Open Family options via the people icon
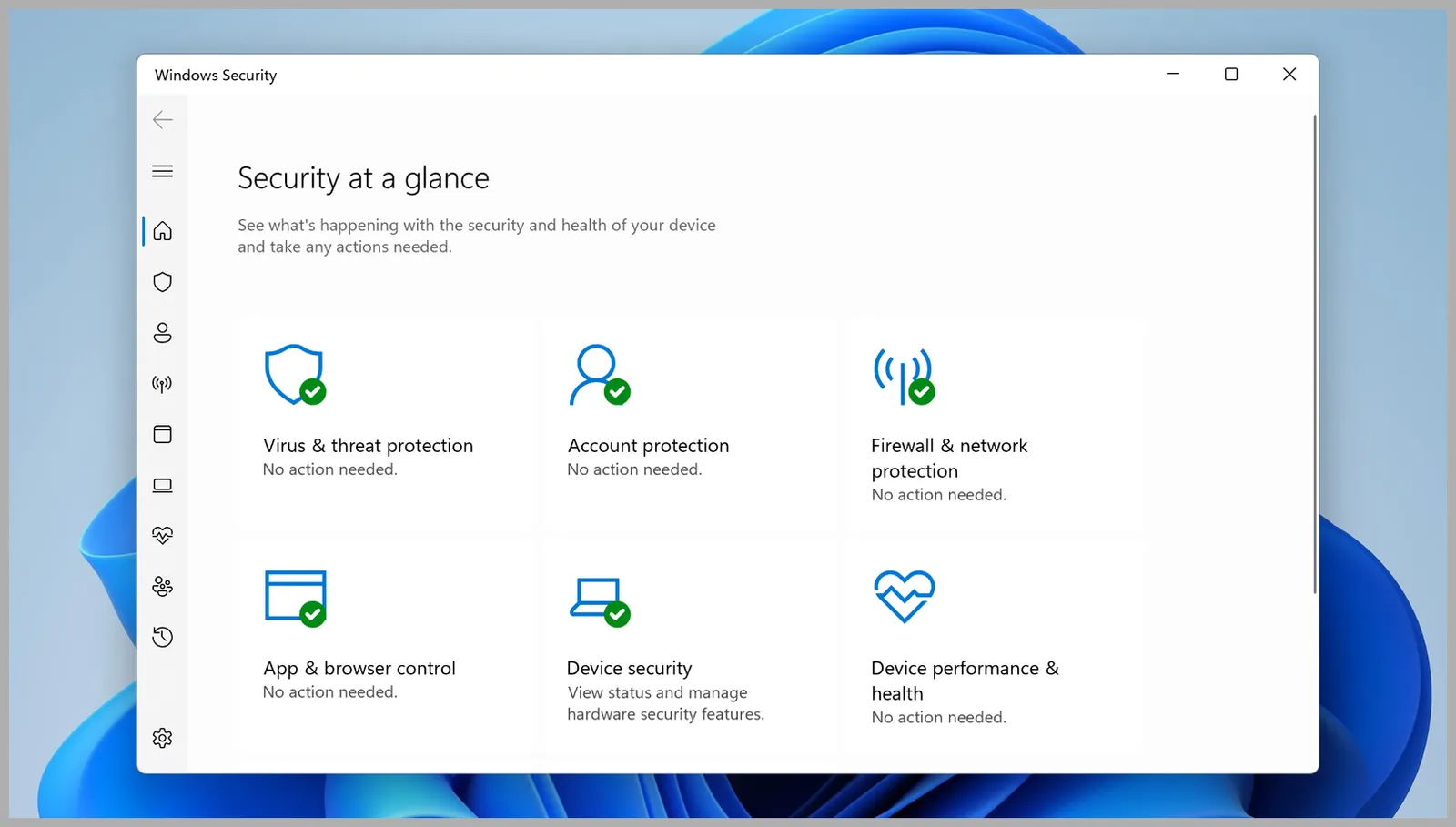Viewport: 1456px width, 827px height. click(x=162, y=587)
